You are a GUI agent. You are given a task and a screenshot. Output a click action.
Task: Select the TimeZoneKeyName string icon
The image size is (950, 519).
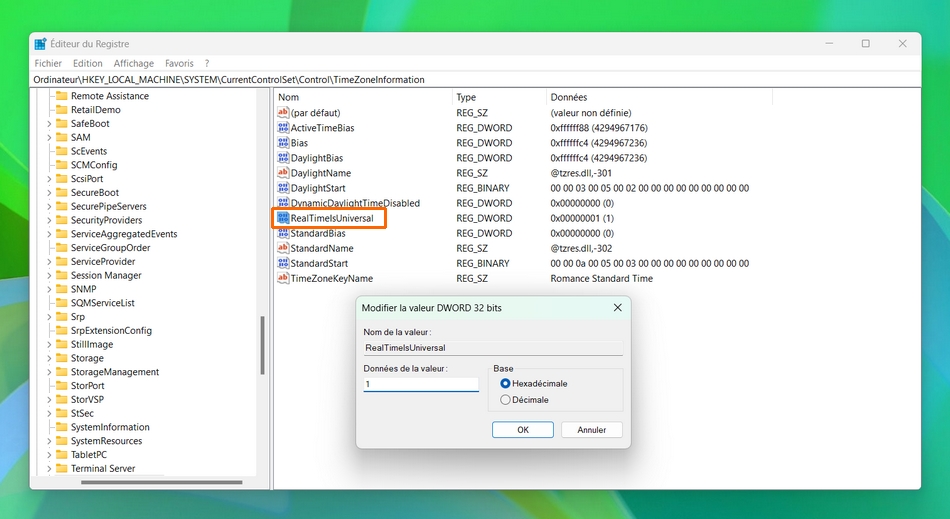[283, 278]
